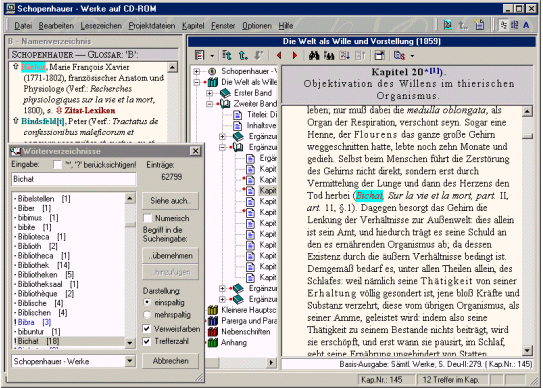Click the Kleinere Hauptschriften yellow books icon
The width and height of the screenshot is (543, 388).
coord(213,310)
